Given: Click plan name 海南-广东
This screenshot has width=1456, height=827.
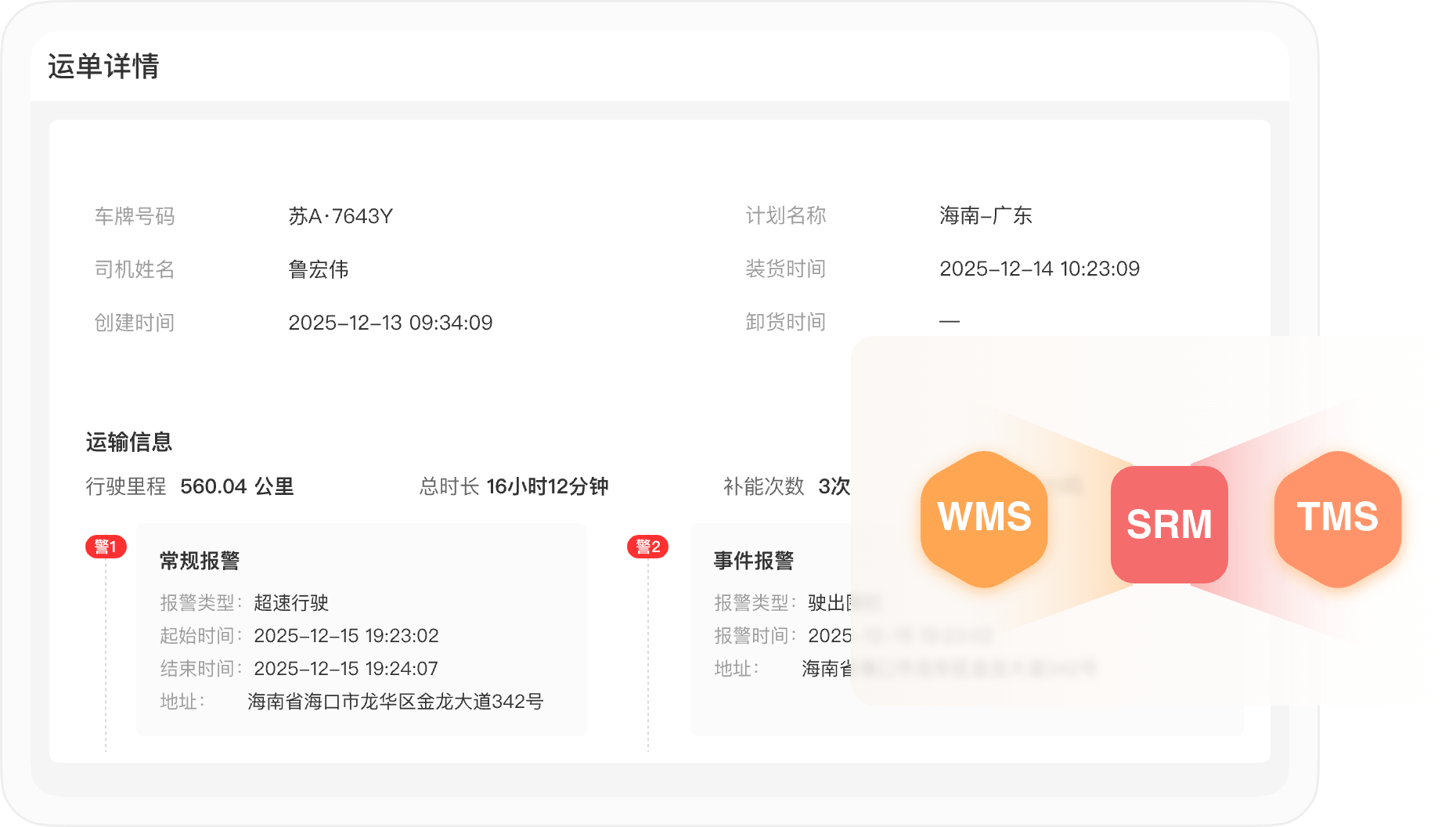Looking at the screenshot, I should tap(986, 215).
